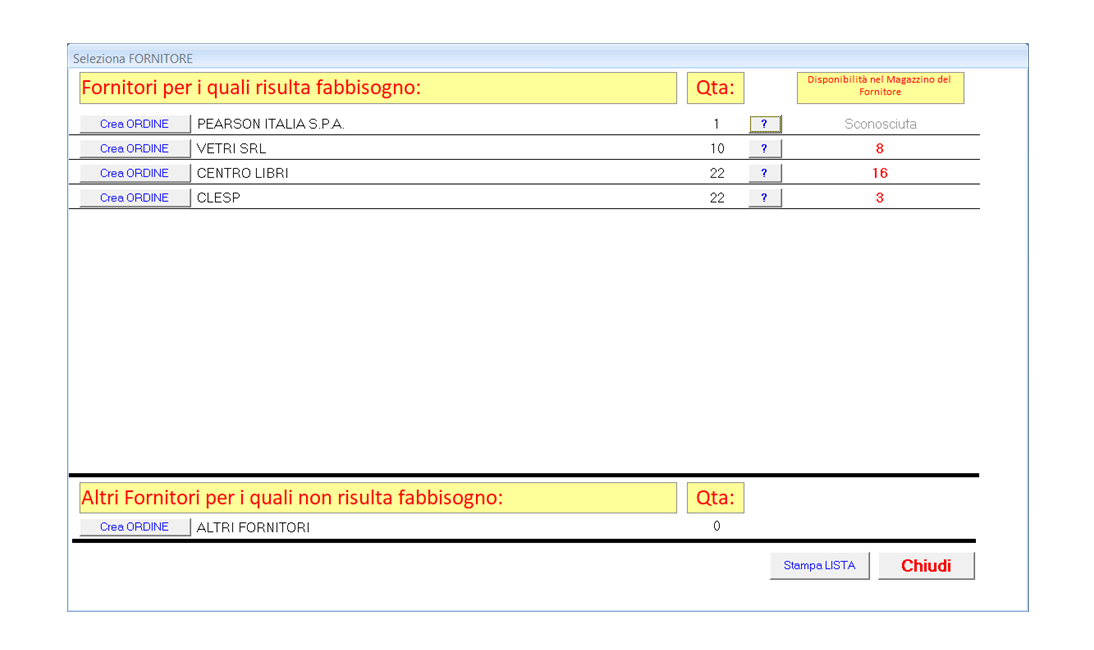This screenshot has width=1094, height=650.
Task: Click availability value 8 for VETRI SRL
Action: (879, 149)
